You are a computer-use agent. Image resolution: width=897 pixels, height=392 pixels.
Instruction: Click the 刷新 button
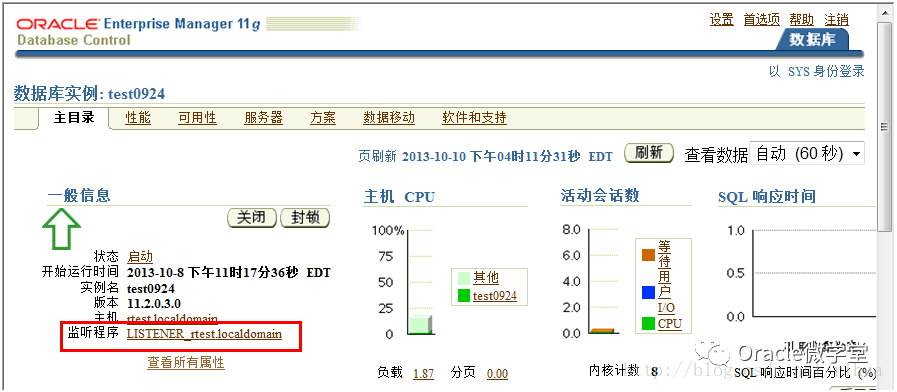click(649, 153)
